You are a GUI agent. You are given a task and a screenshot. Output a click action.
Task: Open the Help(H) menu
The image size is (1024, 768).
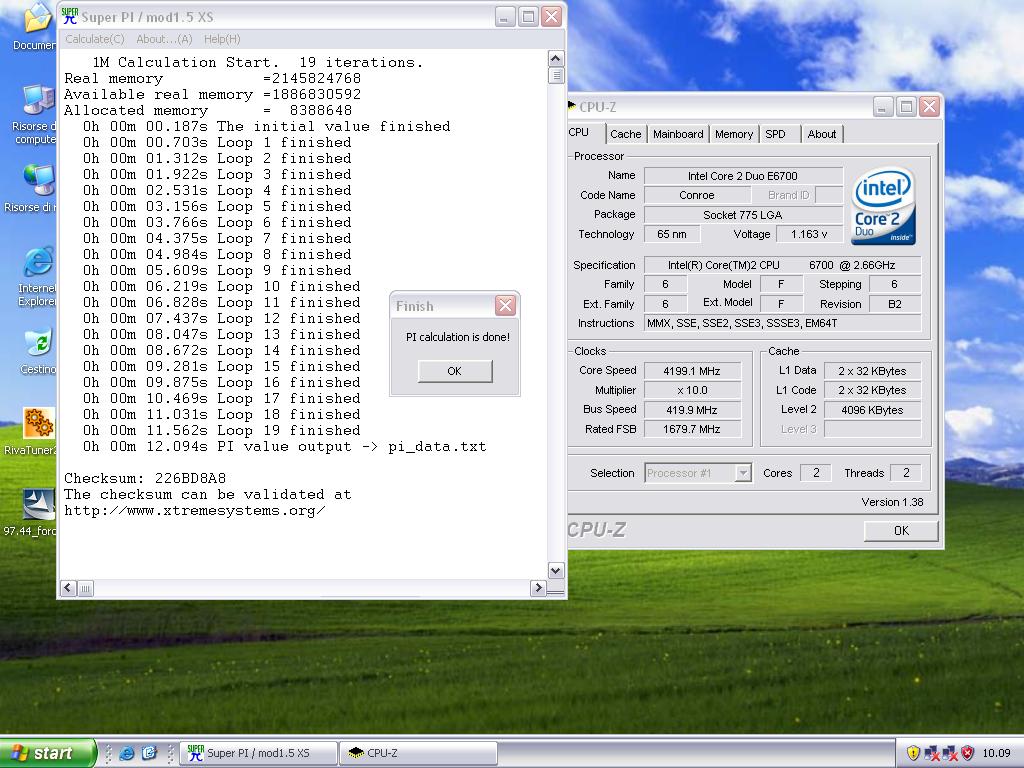point(222,39)
